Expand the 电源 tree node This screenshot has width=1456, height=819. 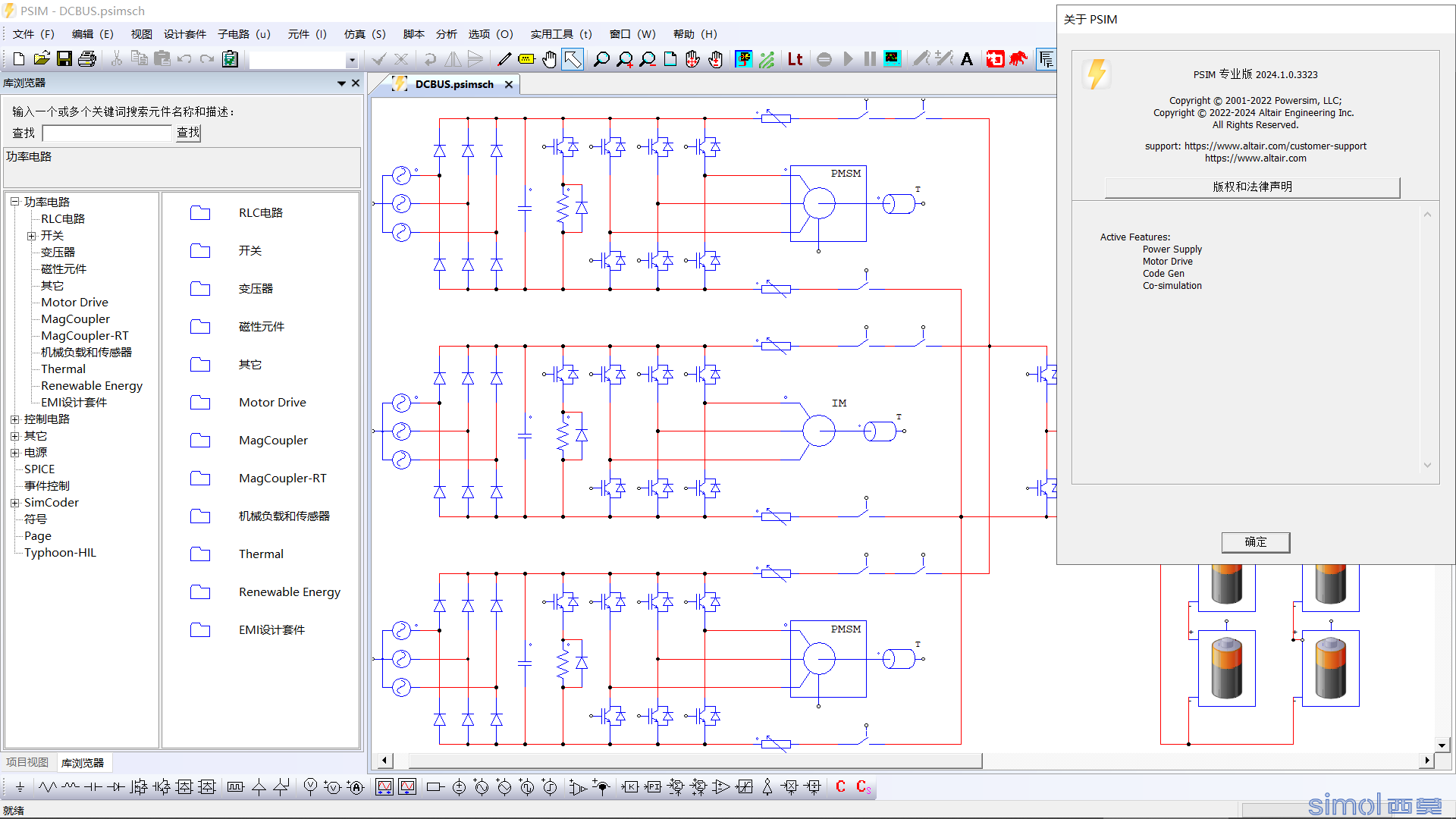pos(14,453)
